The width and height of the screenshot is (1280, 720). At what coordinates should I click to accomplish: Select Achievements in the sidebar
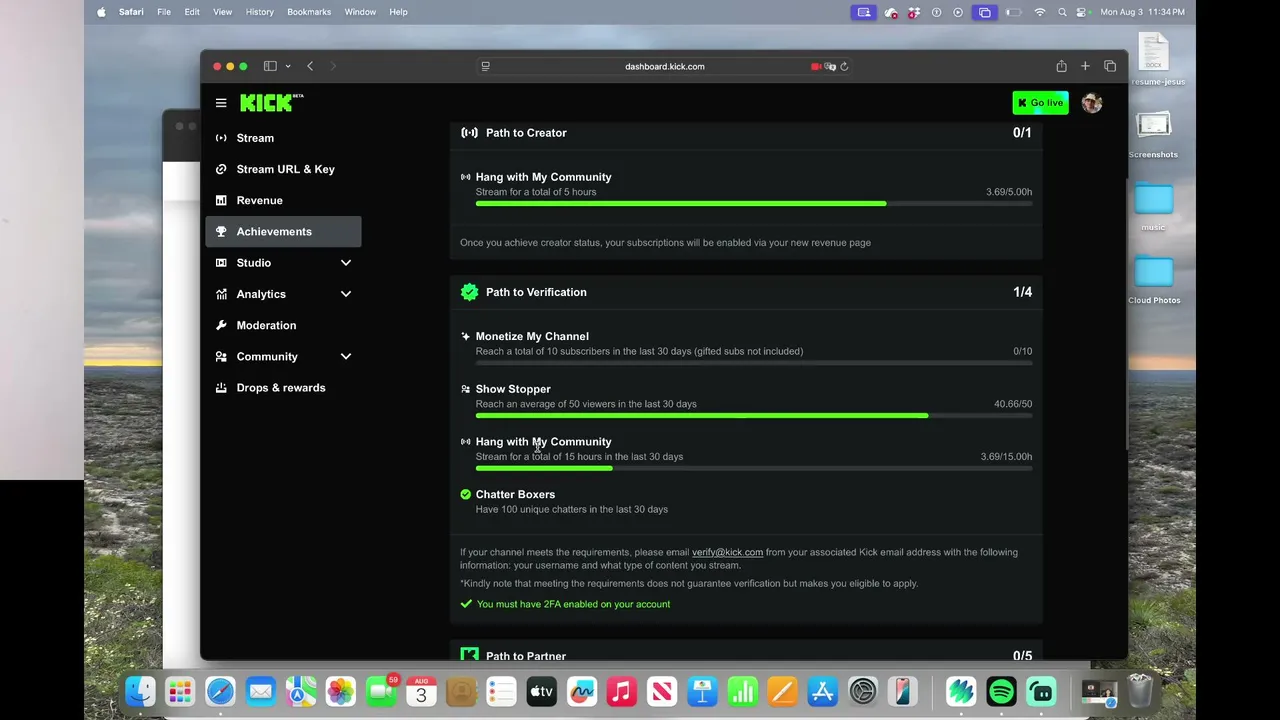pyautogui.click(x=284, y=232)
